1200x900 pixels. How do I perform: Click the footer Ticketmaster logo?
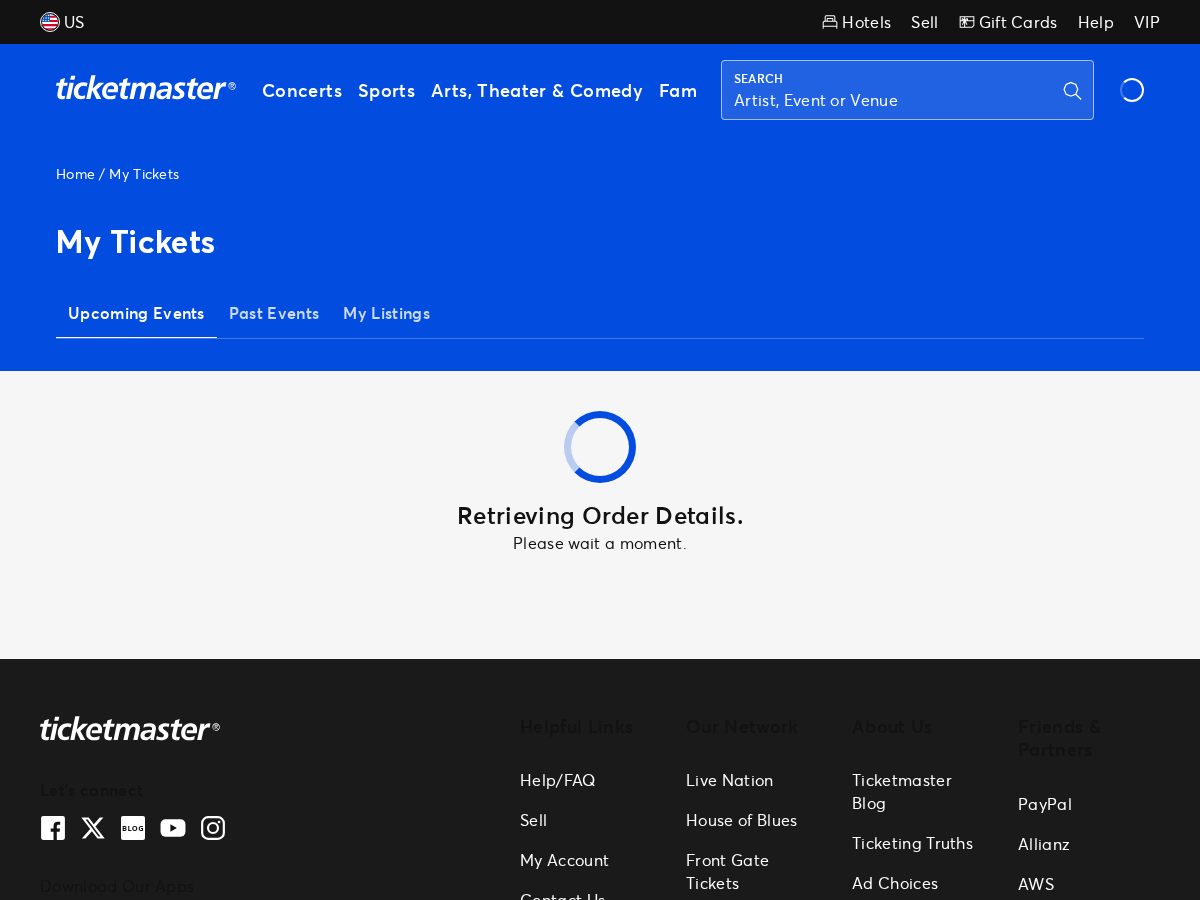coord(130,729)
